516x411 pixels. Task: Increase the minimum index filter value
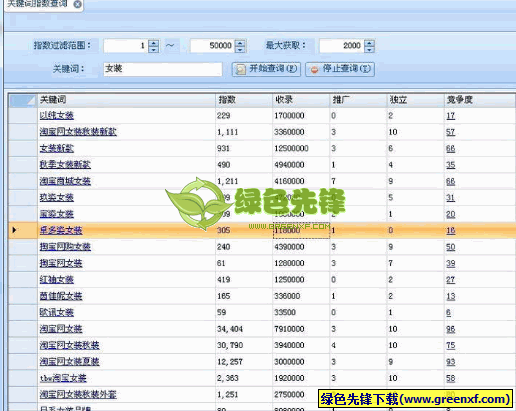coord(154,43)
